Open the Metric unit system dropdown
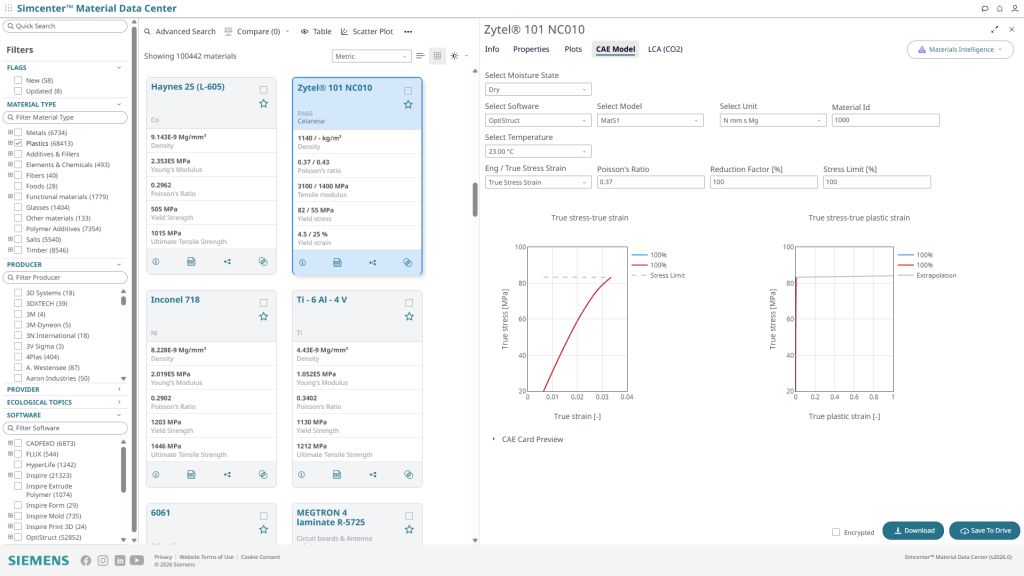The height and width of the screenshot is (576, 1024). point(372,56)
